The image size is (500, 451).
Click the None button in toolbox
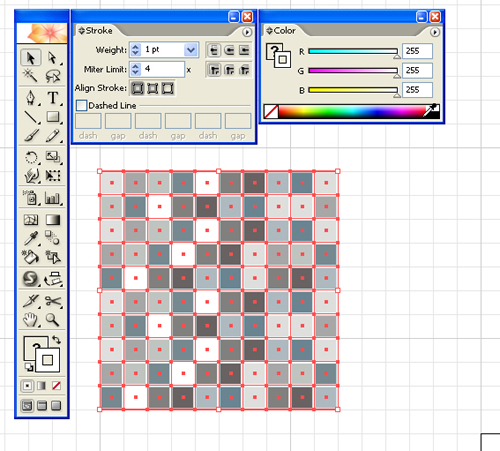coord(56,386)
